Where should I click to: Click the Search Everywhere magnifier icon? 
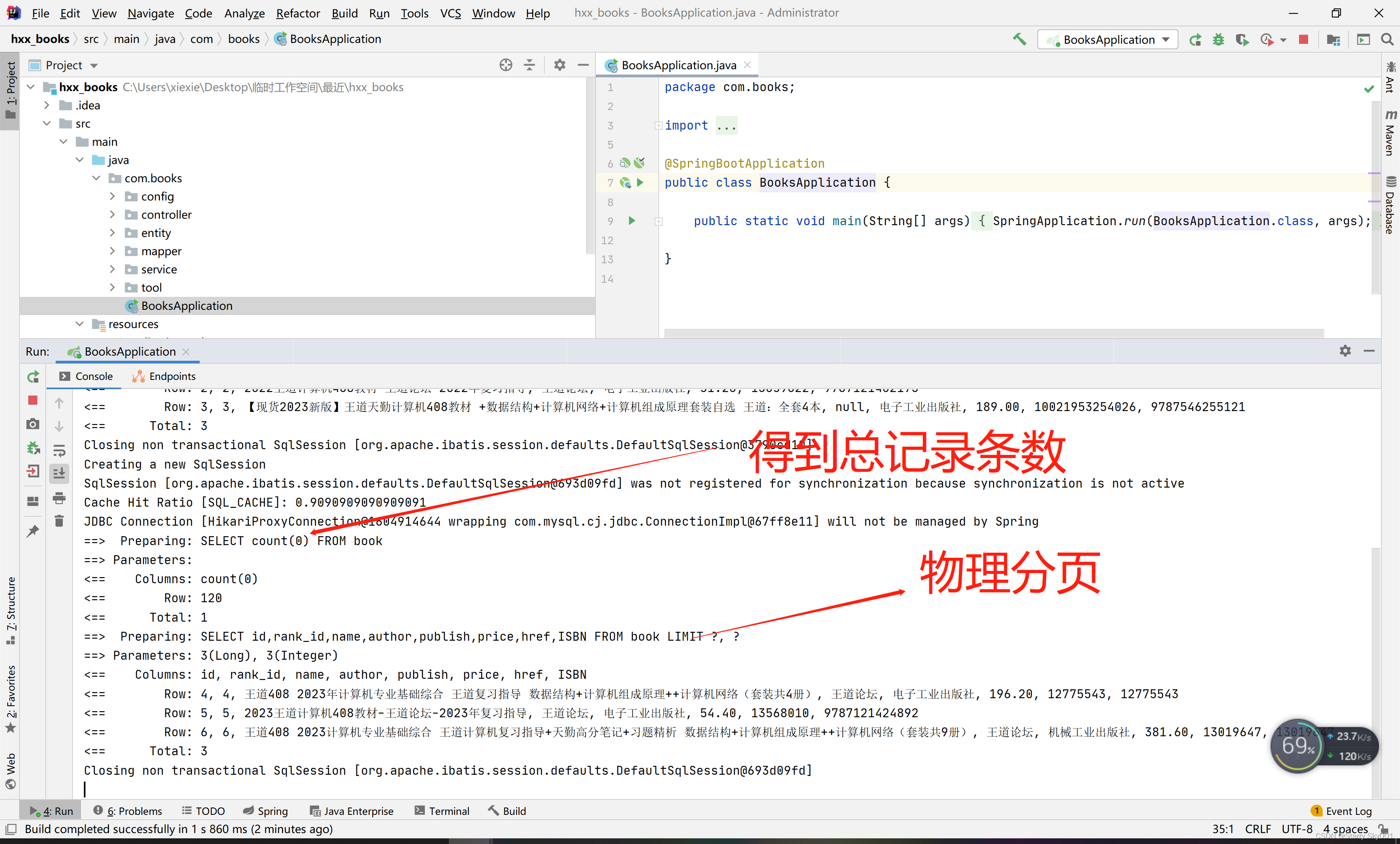point(1387,39)
